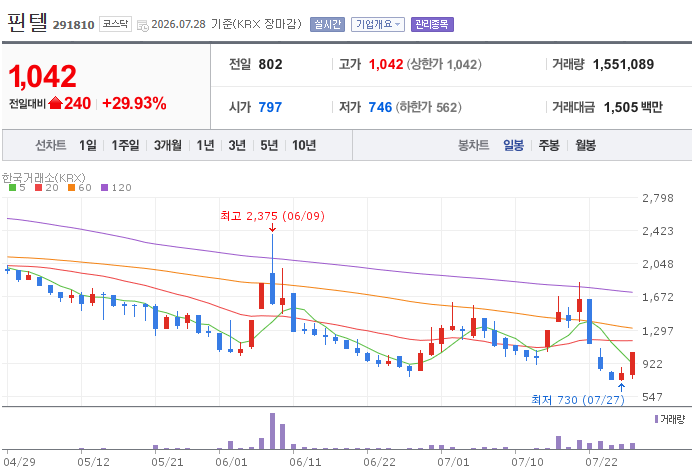Screen dimensions: 692x473
Task: Click the tallest volume bar in the volume chart
Action: 272,431
